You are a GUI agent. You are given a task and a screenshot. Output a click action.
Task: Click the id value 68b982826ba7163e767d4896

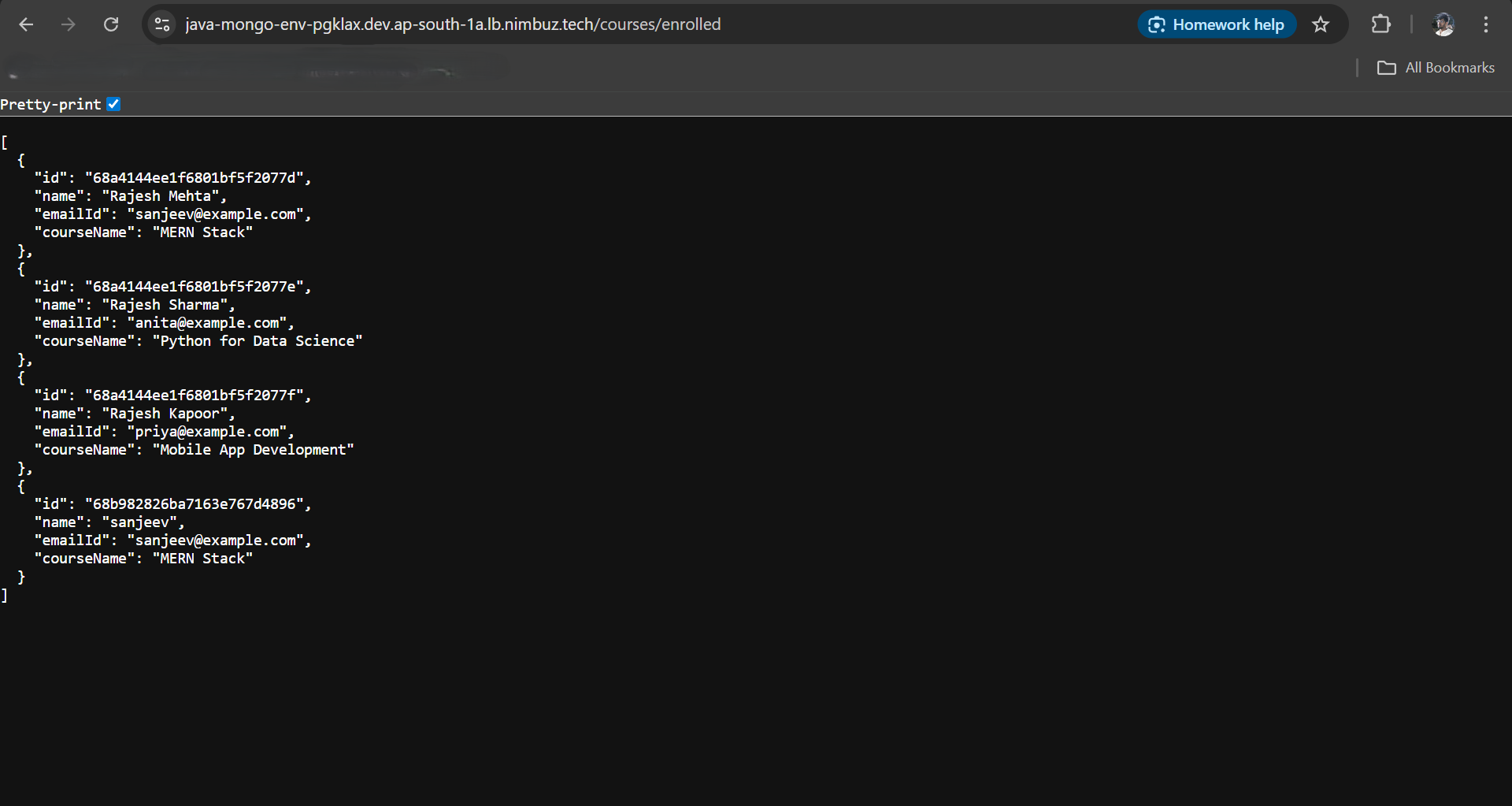197,504
